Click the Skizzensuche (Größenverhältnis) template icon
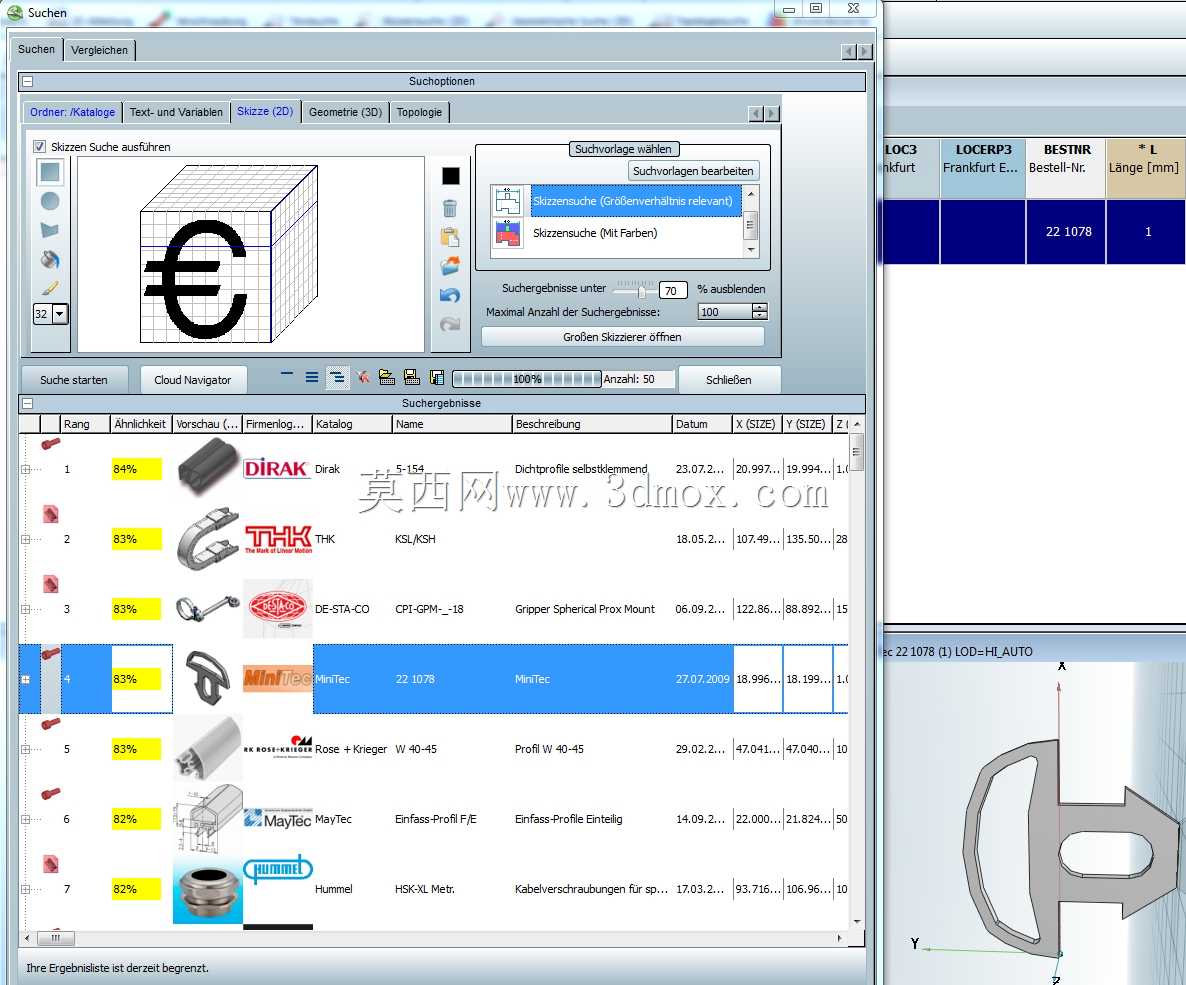This screenshot has height=985, width=1186. pyautogui.click(x=508, y=201)
